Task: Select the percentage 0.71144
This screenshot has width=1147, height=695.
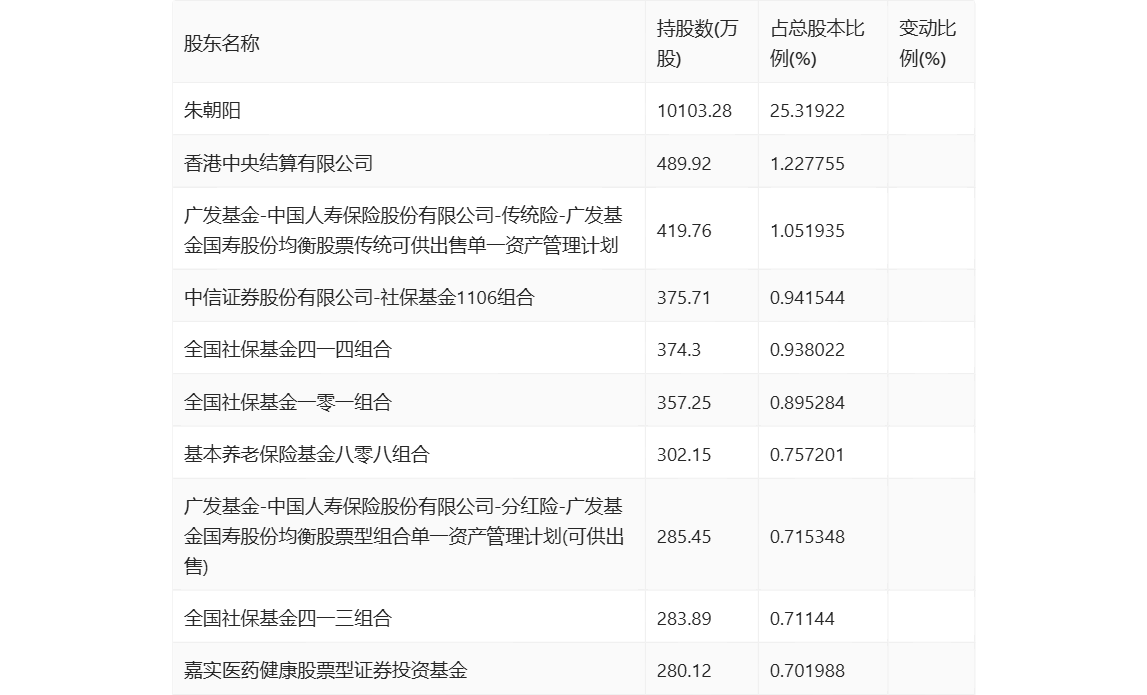Action: tap(802, 618)
